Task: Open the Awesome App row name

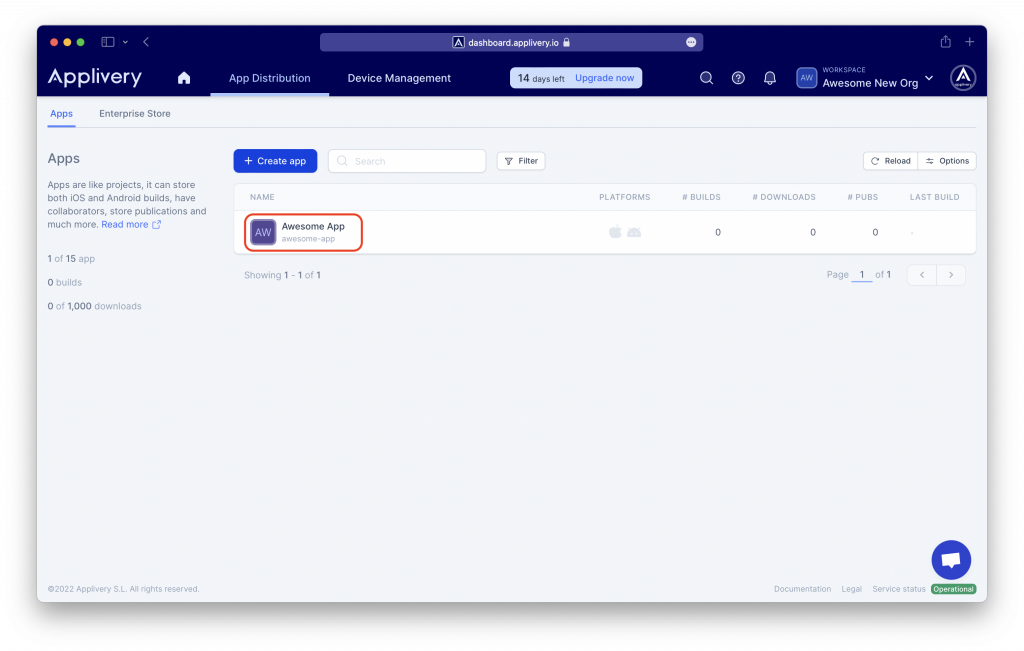Action: point(313,226)
